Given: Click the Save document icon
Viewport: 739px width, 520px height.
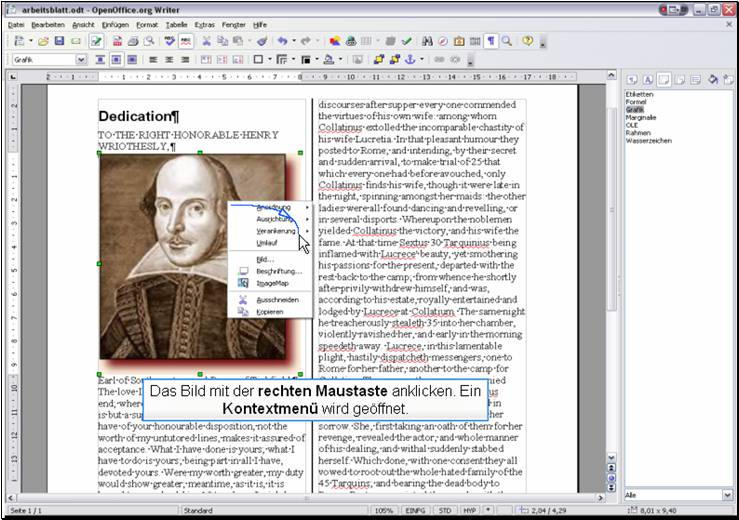Looking at the screenshot, I should click(x=60, y=41).
